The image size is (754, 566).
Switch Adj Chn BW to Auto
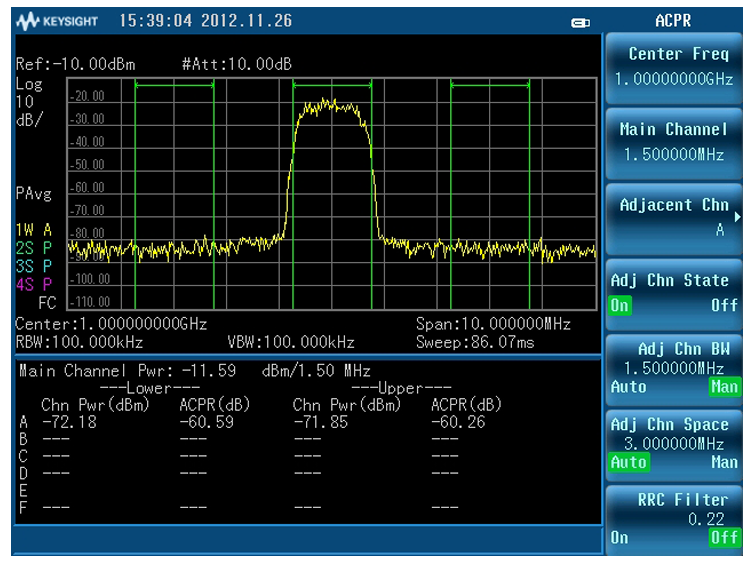[628, 387]
